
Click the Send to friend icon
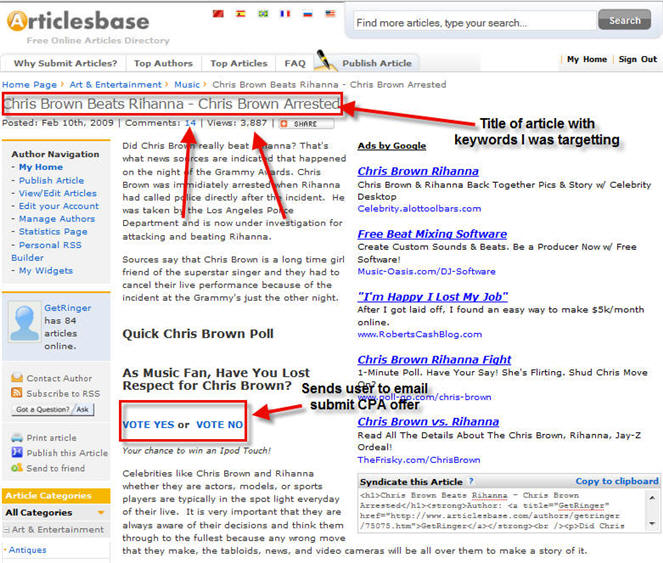pyautogui.click(x=17, y=468)
